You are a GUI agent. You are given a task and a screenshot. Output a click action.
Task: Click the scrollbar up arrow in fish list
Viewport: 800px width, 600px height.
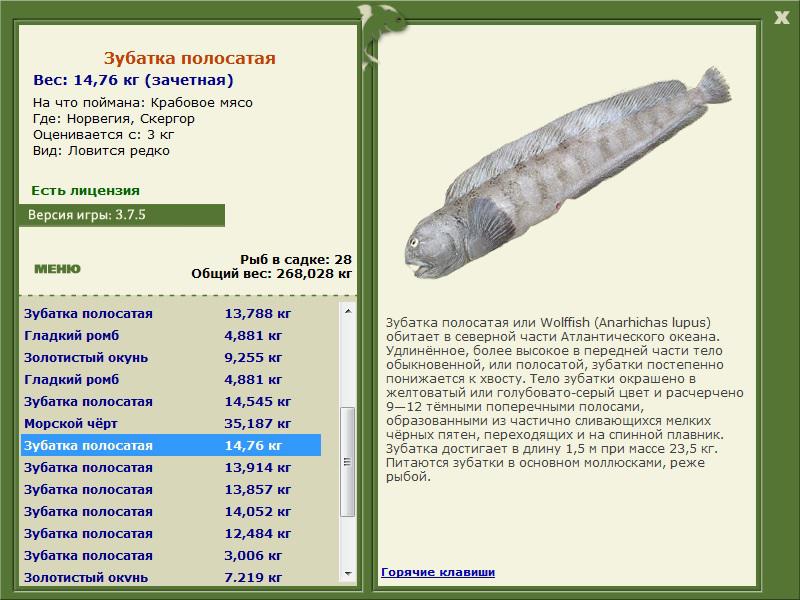tap(348, 311)
